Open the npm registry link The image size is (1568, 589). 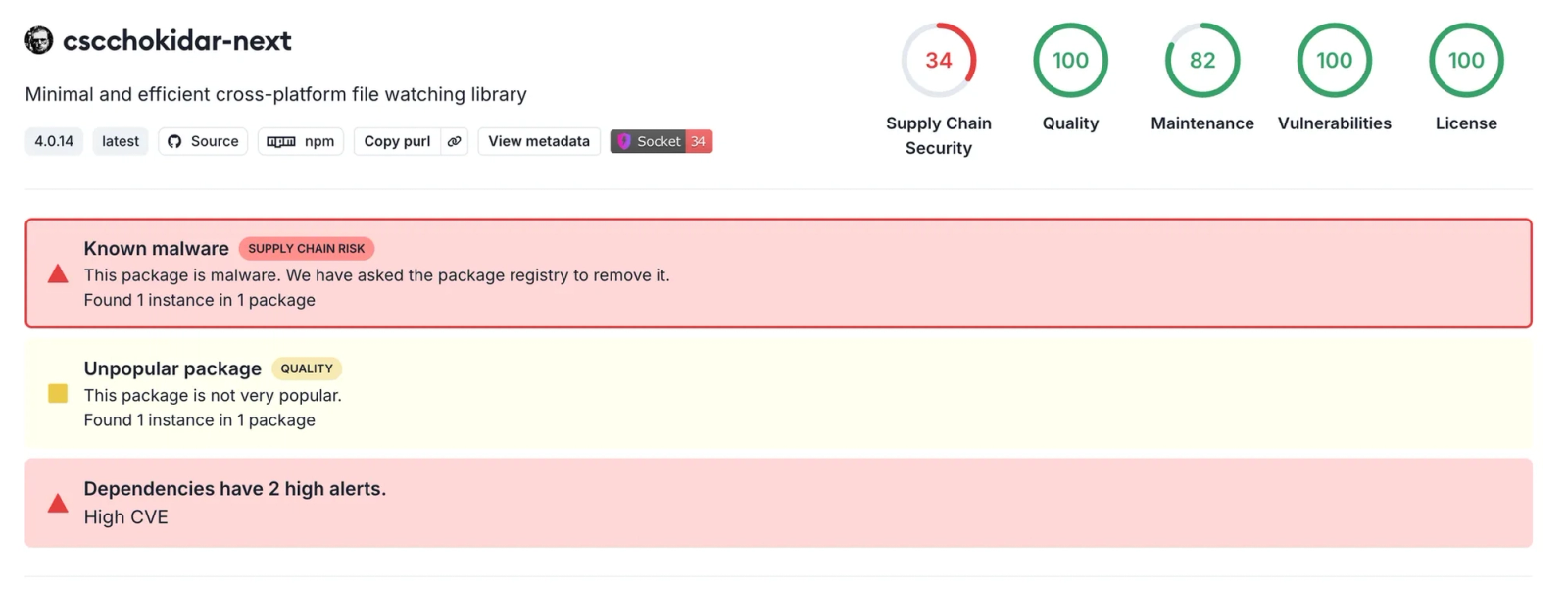pos(301,141)
